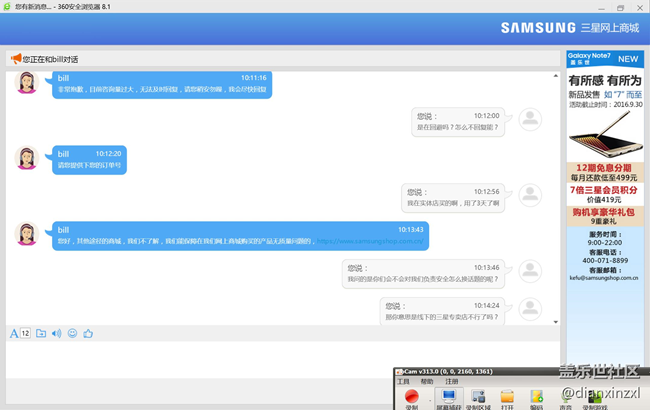
Task: Click user avatar next to 10:14:24 message
Action: click(530, 309)
